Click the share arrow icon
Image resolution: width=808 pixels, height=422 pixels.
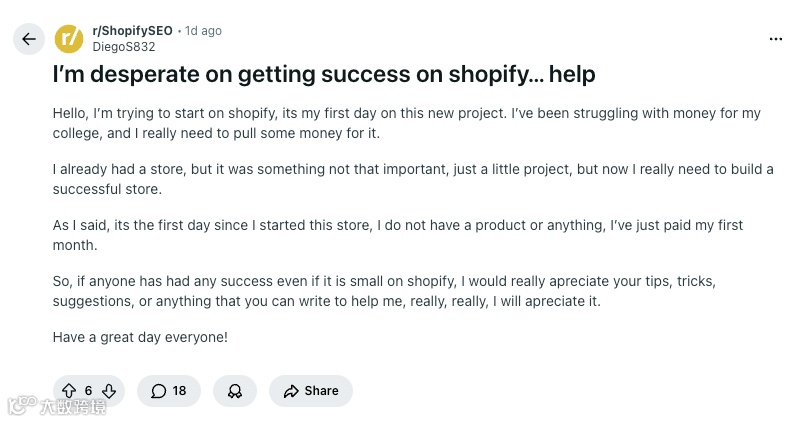(x=291, y=391)
